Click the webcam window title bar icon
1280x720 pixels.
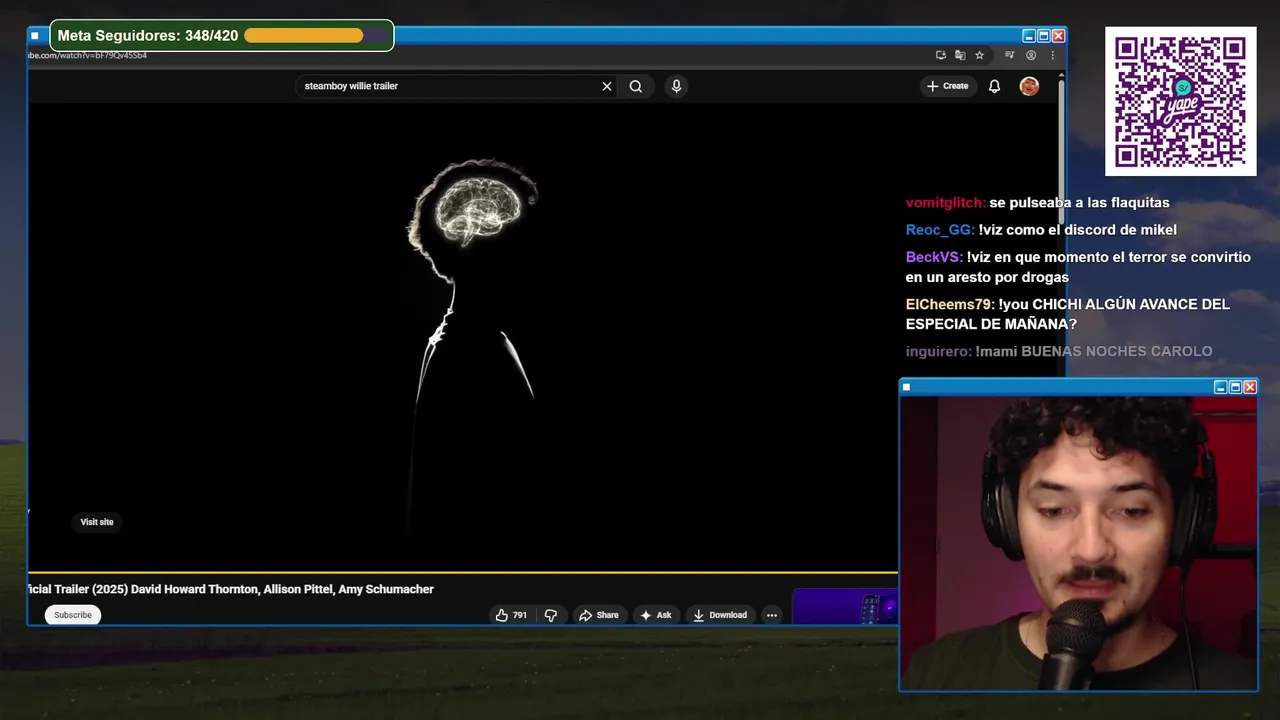pos(906,387)
